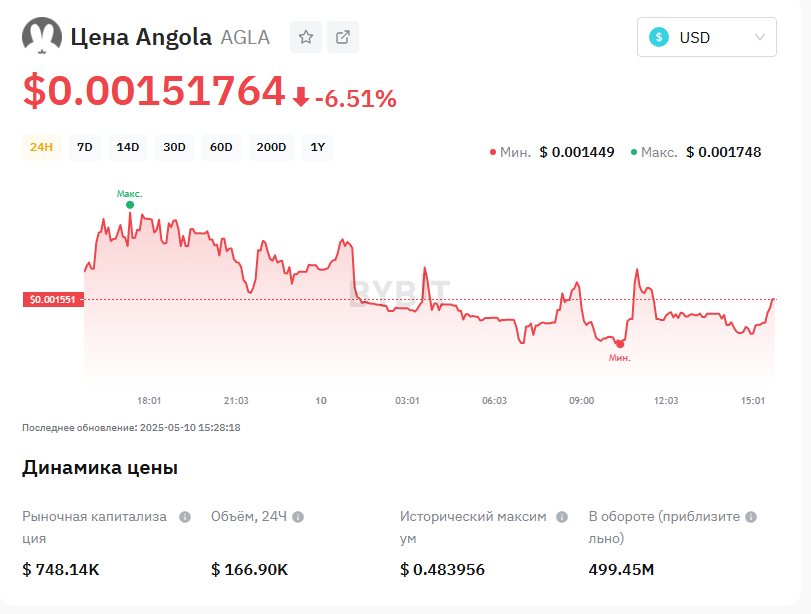Click the share/open external link icon
Viewport: 811px width, 614px height.
(343, 37)
